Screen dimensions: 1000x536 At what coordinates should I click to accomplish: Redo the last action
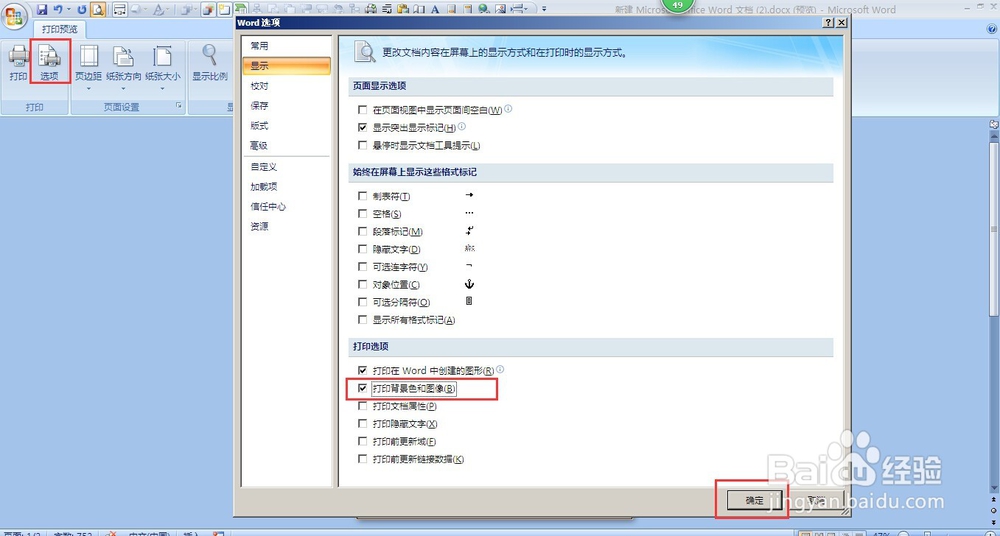pos(82,10)
